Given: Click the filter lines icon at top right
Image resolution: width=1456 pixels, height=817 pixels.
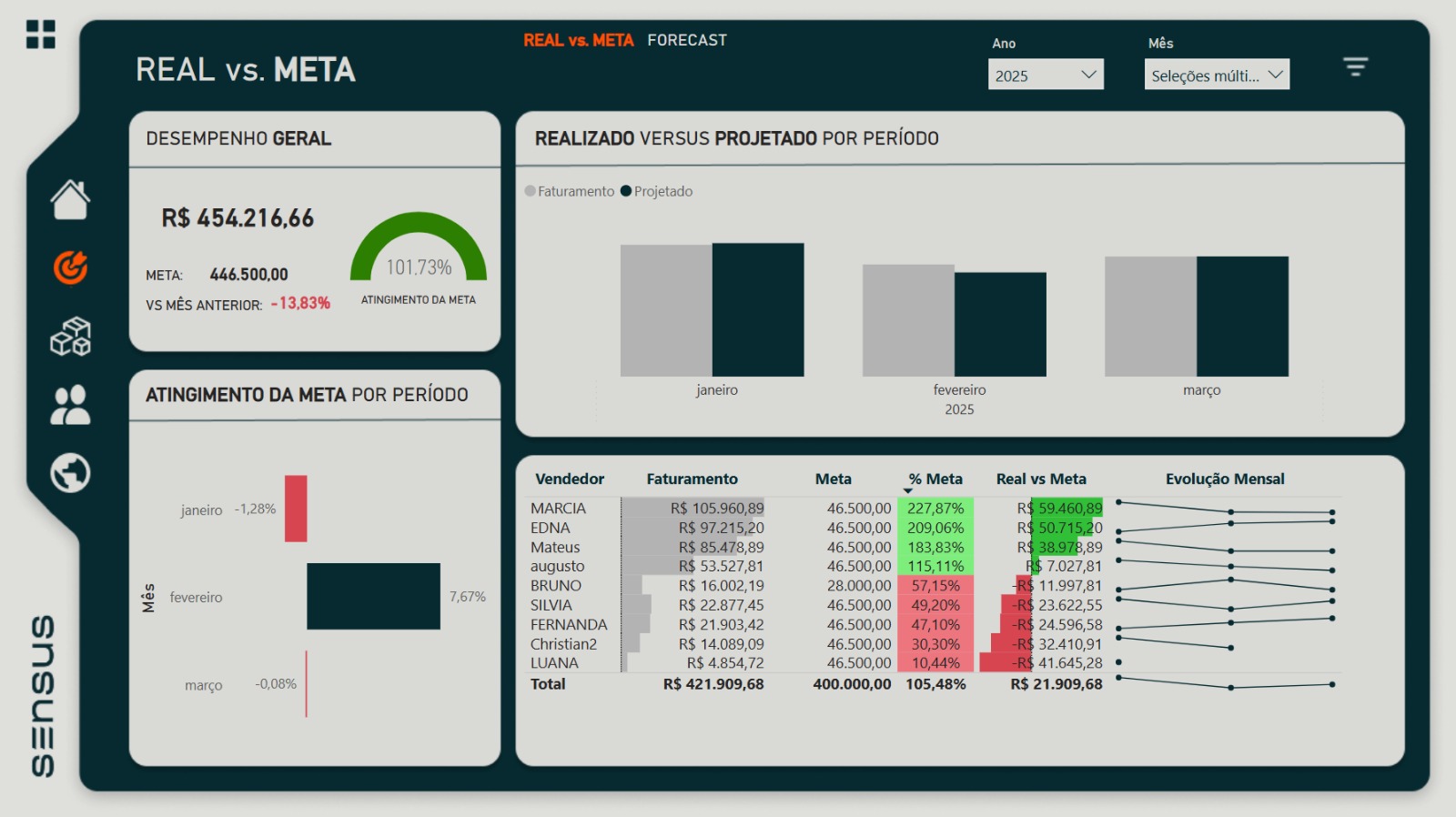Looking at the screenshot, I should pos(1355,66).
